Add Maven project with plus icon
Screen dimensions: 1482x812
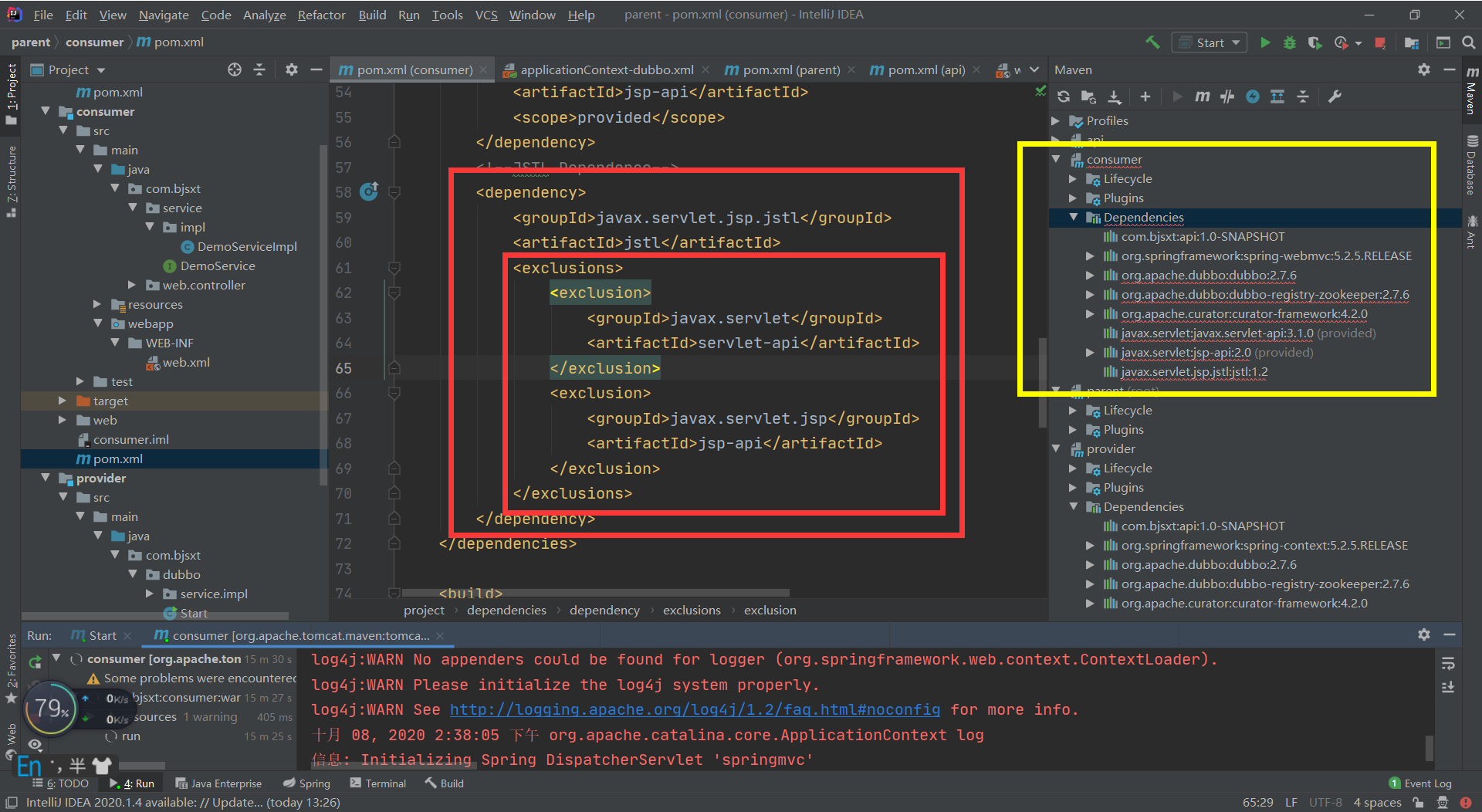[1145, 96]
